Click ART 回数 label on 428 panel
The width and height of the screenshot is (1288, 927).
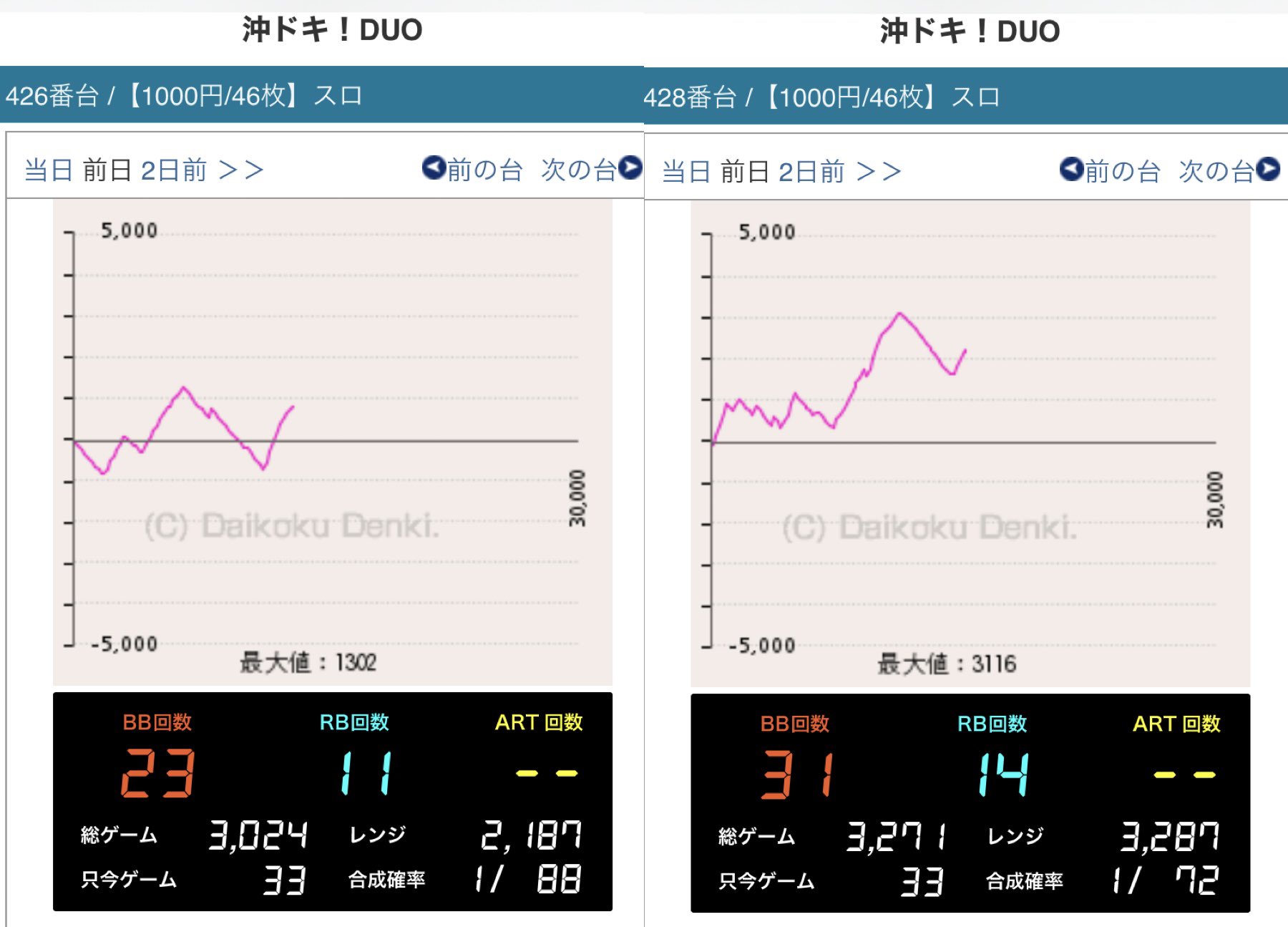(x=1176, y=724)
